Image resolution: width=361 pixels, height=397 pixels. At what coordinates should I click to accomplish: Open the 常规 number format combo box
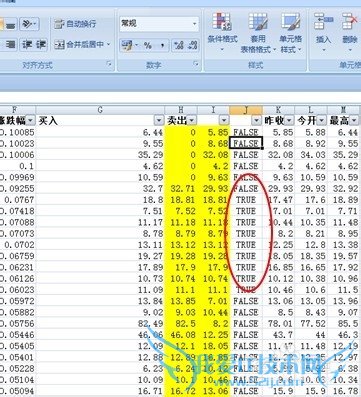click(159, 24)
